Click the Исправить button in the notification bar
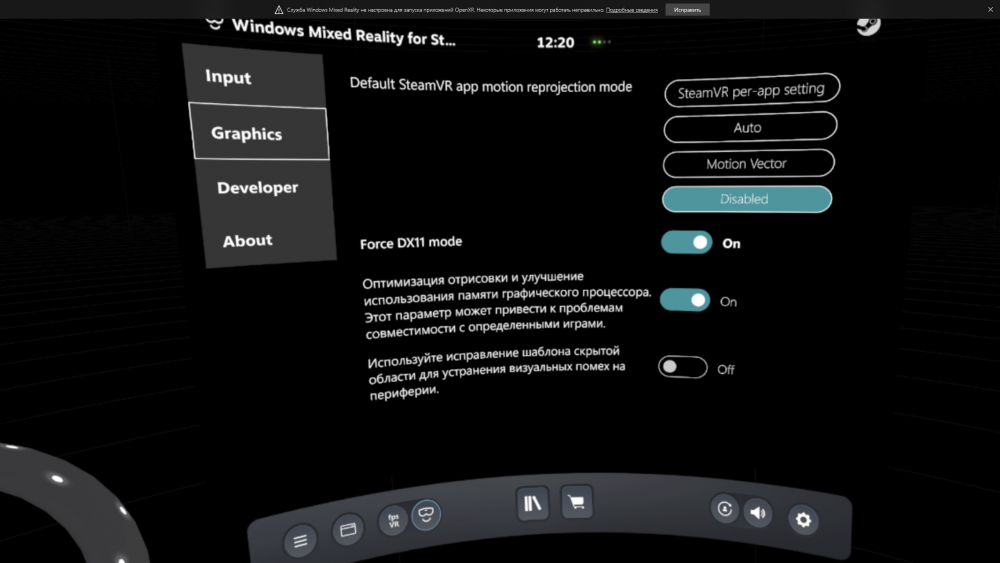Image resolution: width=1000 pixels, height=563 pixels. point(688,10)
